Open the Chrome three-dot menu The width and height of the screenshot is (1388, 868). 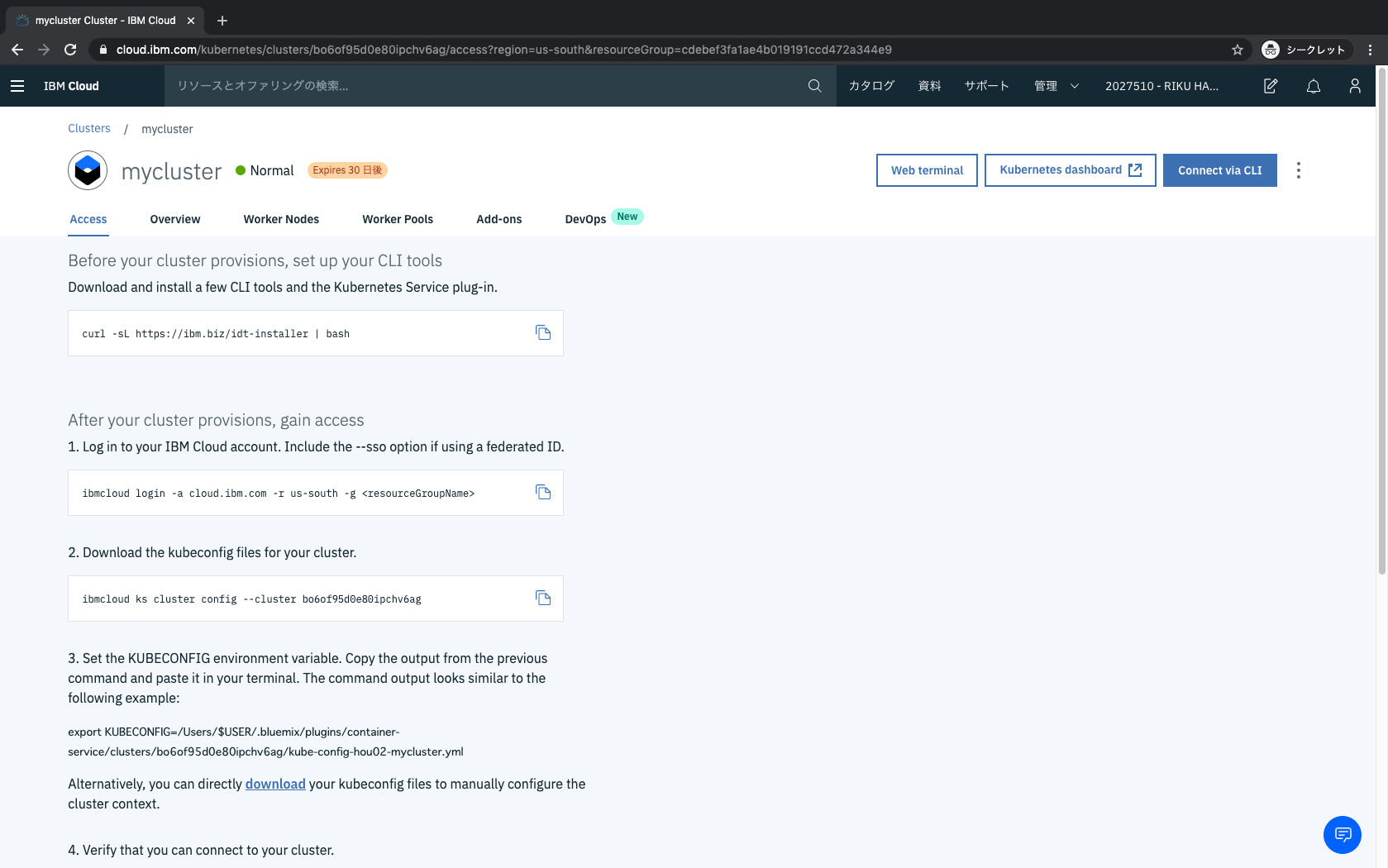pos(1370,50)
